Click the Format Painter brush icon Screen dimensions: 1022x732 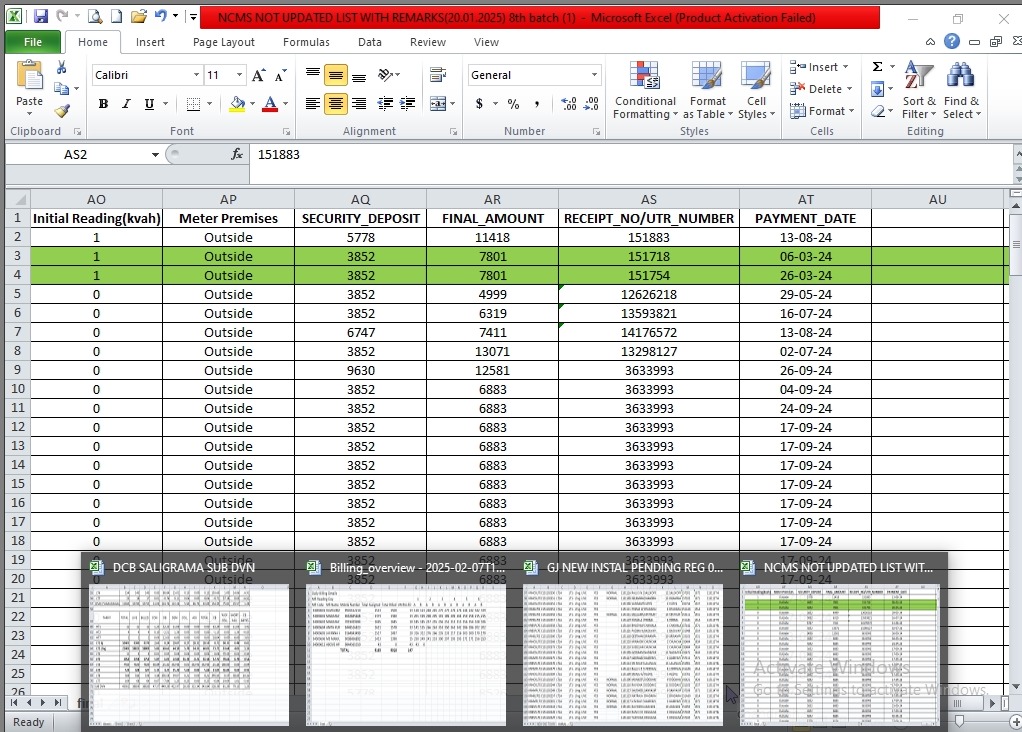coord(62,111)
